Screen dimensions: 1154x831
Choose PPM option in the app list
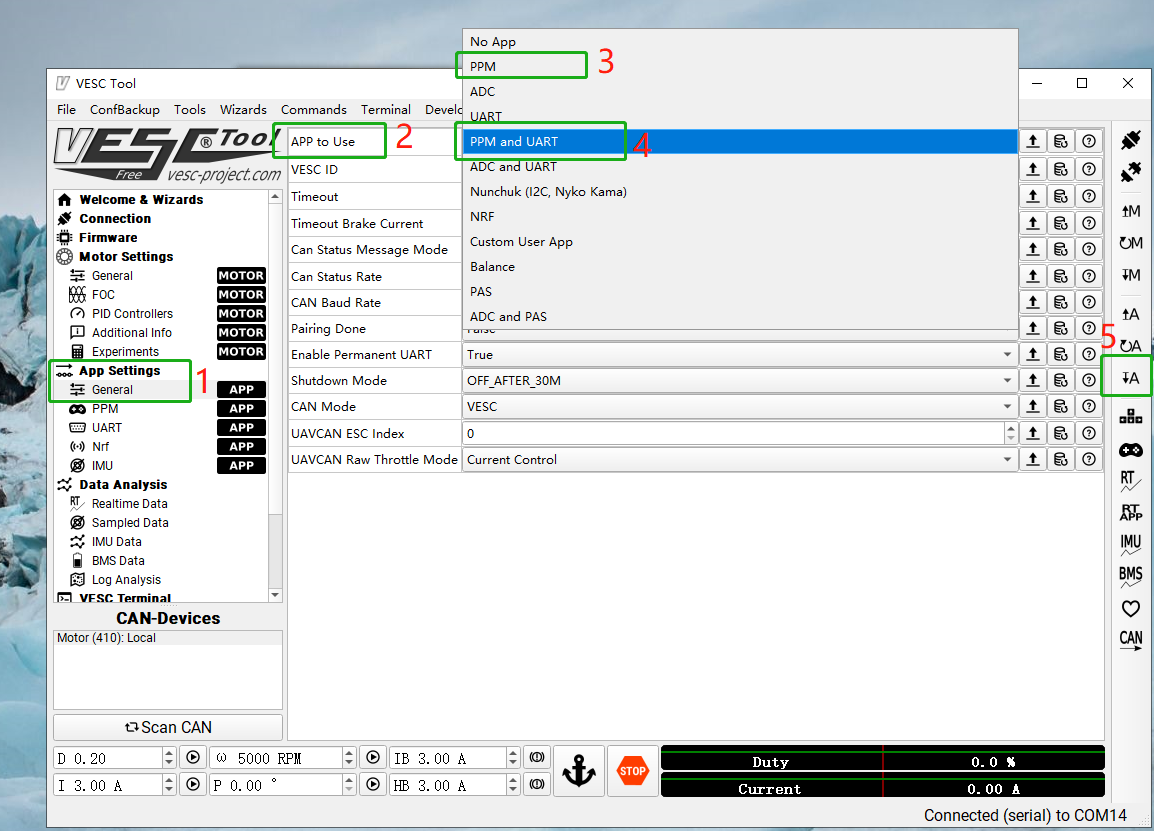(740, 66)
